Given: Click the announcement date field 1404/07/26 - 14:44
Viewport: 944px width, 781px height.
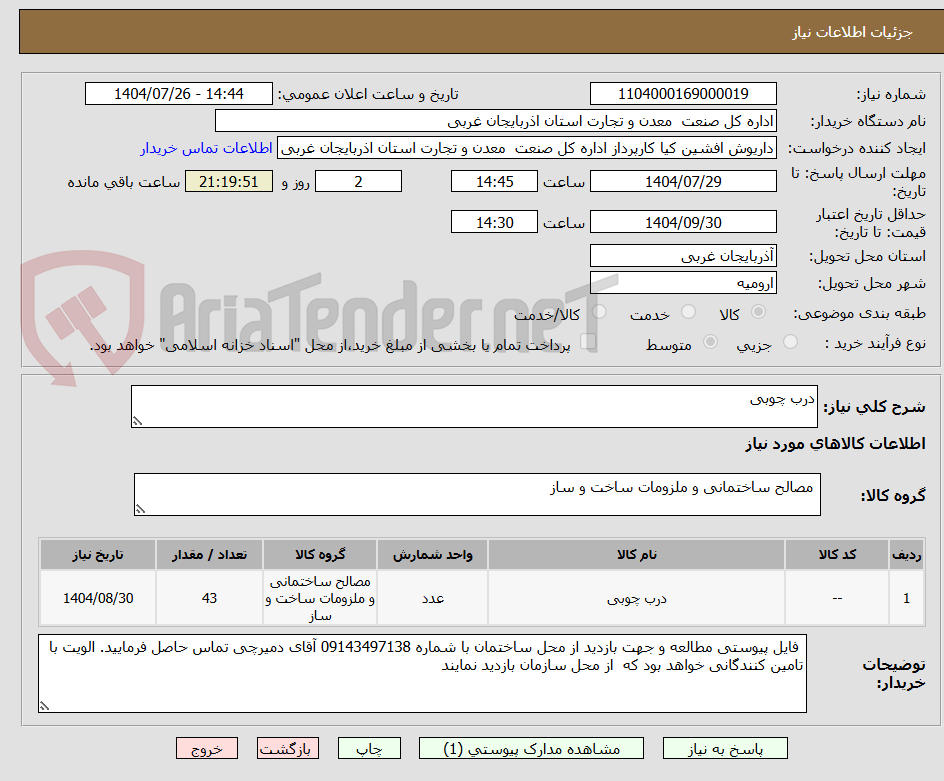Looking at the screenshot, I should coord(179,94).
